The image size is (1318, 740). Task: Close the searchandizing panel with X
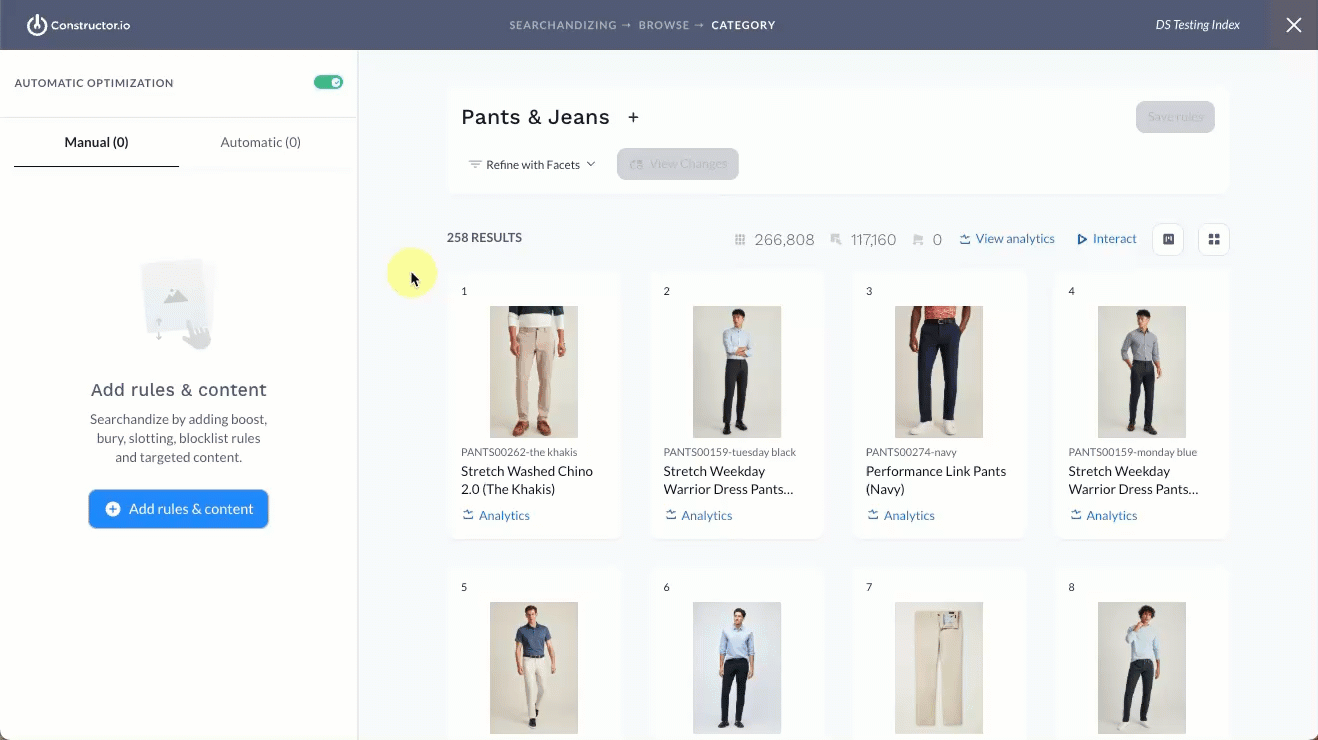(1294, 25)
